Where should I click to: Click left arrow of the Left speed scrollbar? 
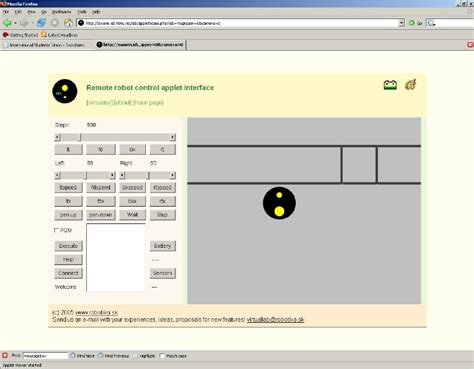[57, 175]
